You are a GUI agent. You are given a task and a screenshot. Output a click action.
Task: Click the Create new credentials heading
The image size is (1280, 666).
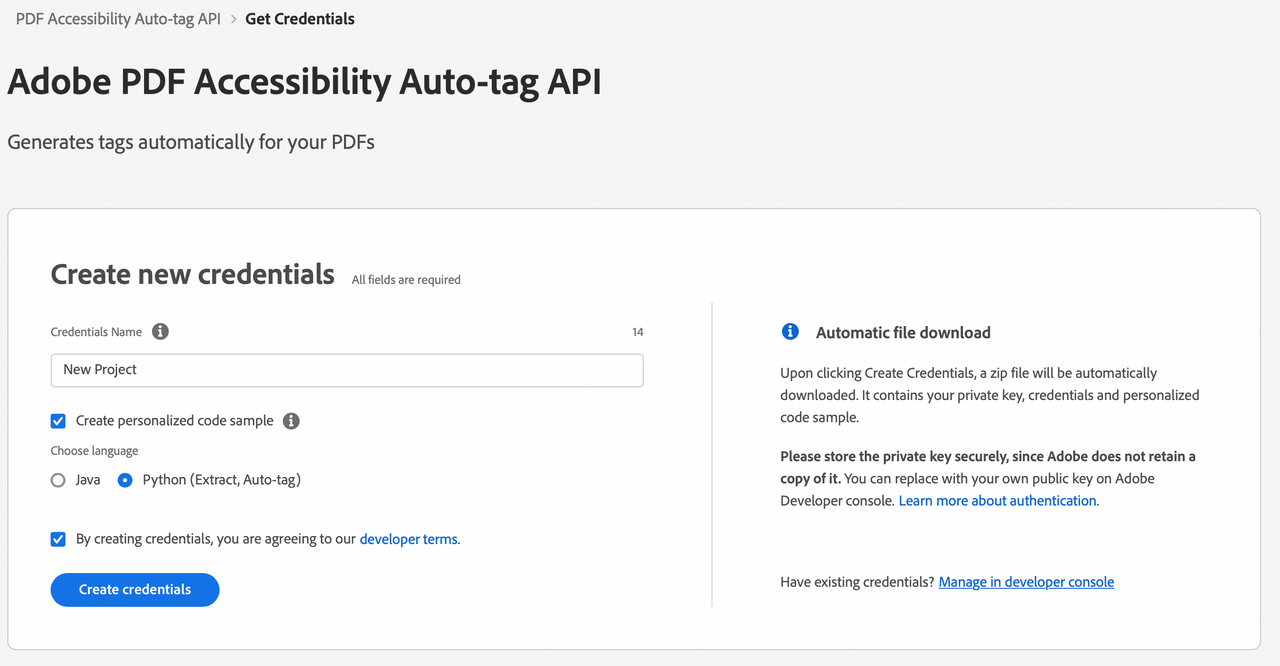pyautogui.click(x=193, y=274)
